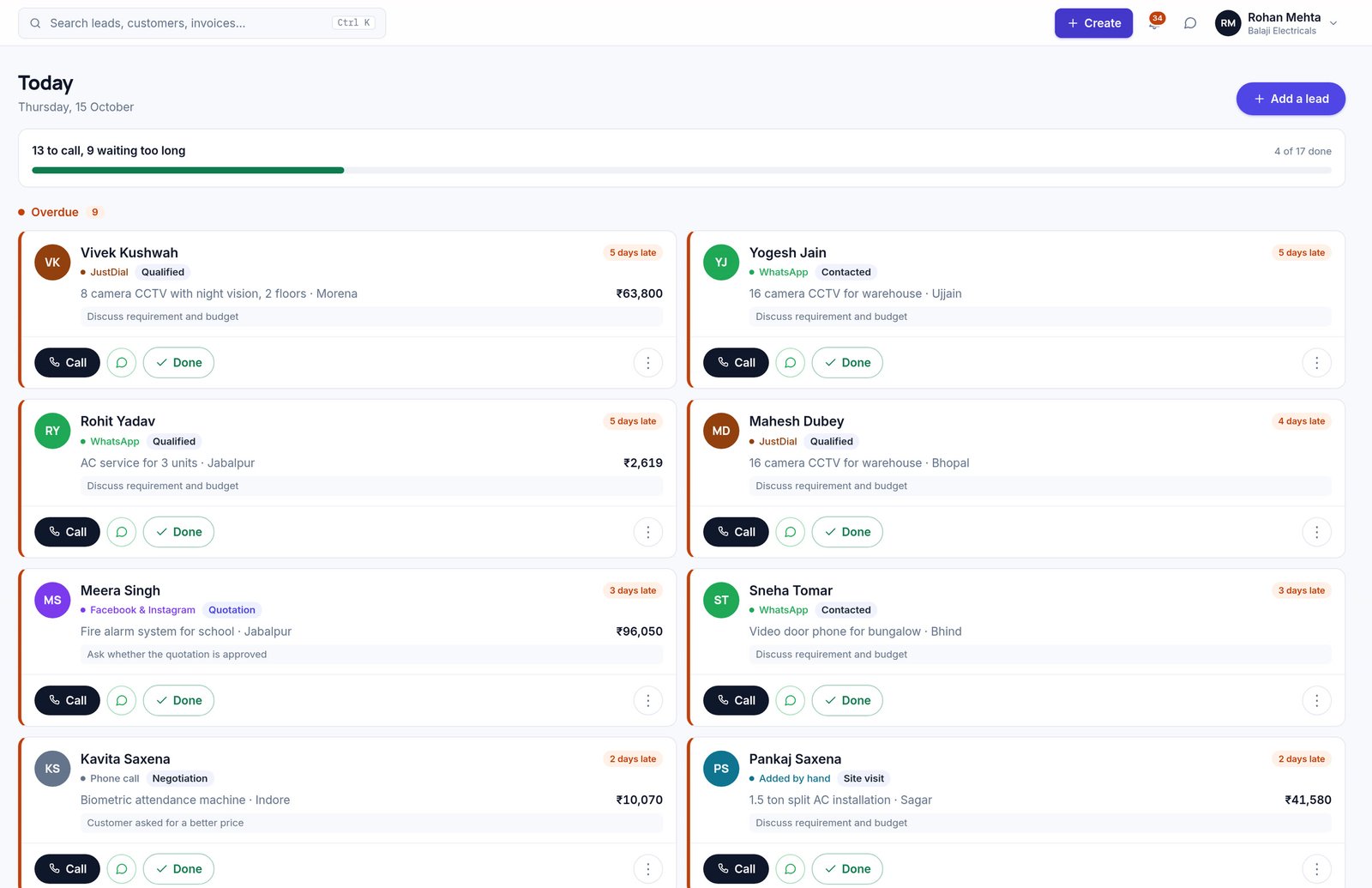This screenshot has width=1372, height=888.
Task: Click the RM profile avatar
Action: [1228, 23]
